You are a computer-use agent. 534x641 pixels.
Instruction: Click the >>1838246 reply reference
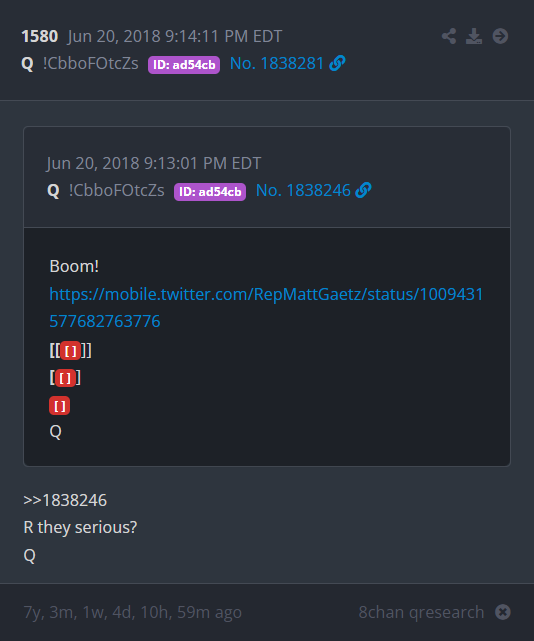65,500
